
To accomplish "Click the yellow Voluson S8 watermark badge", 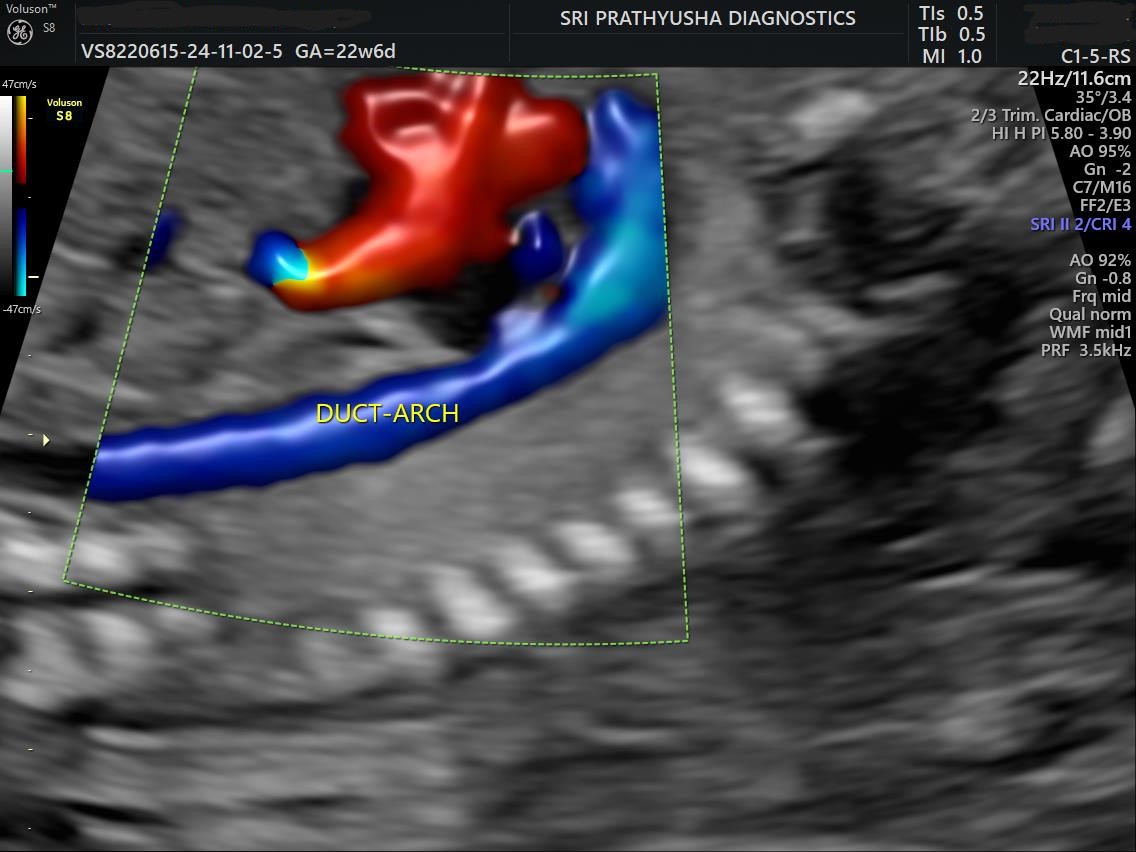I will [x=64, y=109].
